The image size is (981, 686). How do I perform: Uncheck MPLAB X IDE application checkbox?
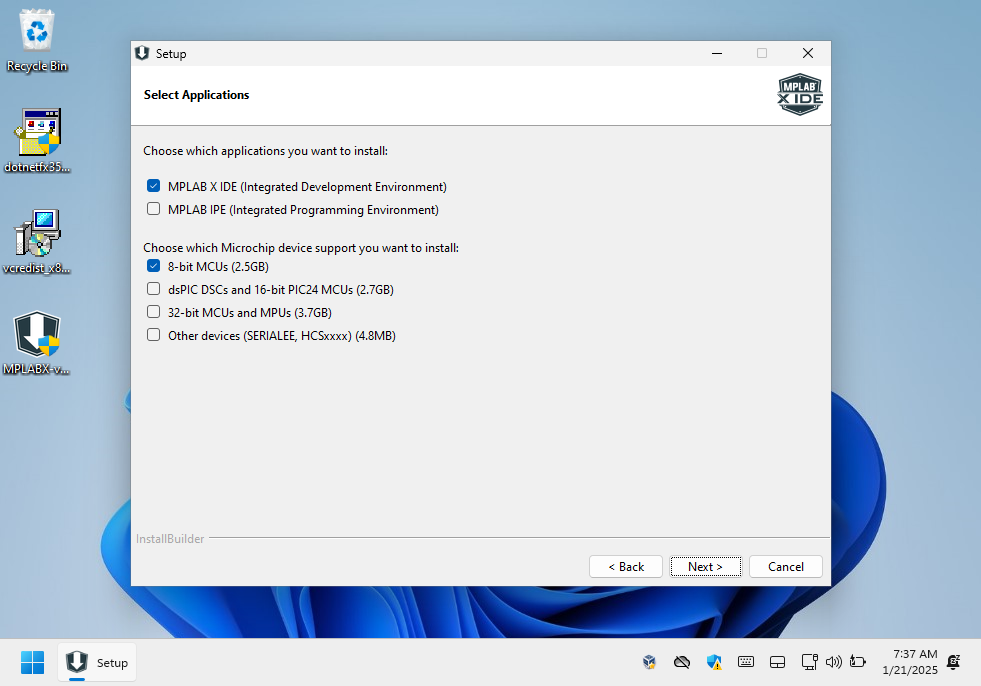(153, 186)
